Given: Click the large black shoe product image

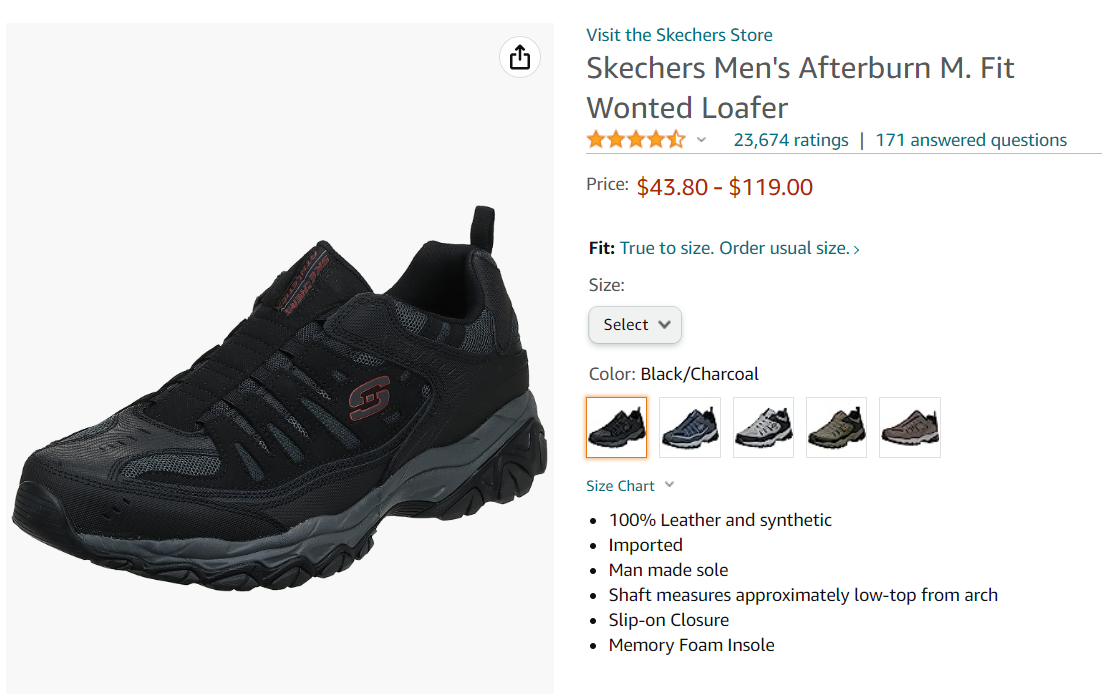Looking at the screenshot, I should click(x=280, y=400).
